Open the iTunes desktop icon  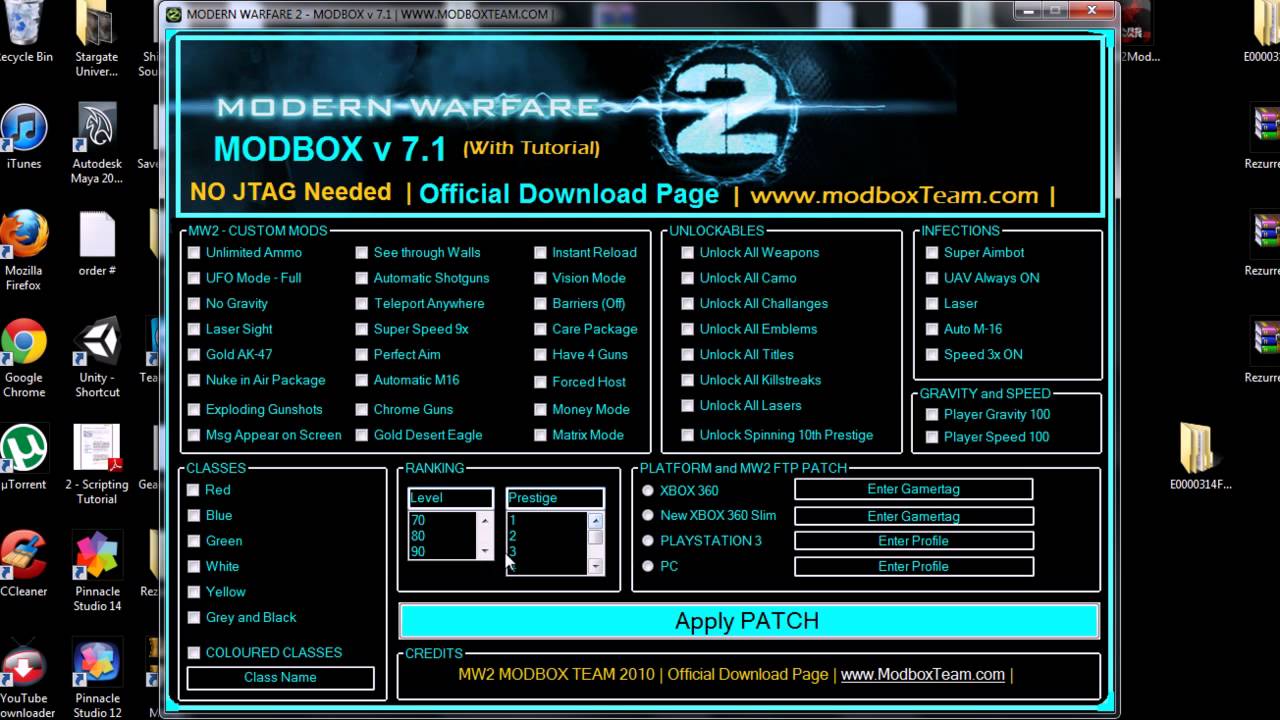point(24,137)
